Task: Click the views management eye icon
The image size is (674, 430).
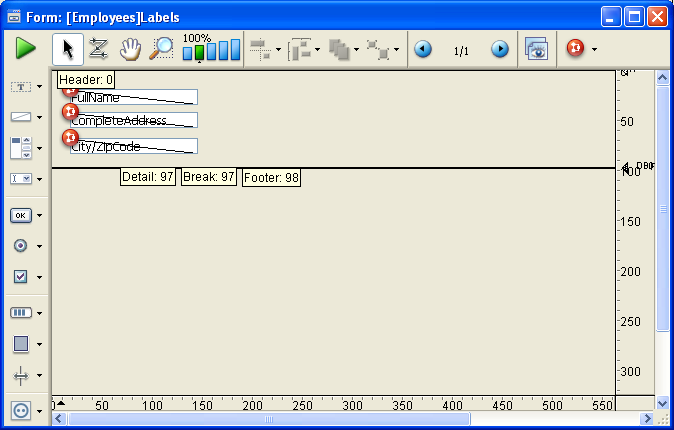Action: coord(536,49)
